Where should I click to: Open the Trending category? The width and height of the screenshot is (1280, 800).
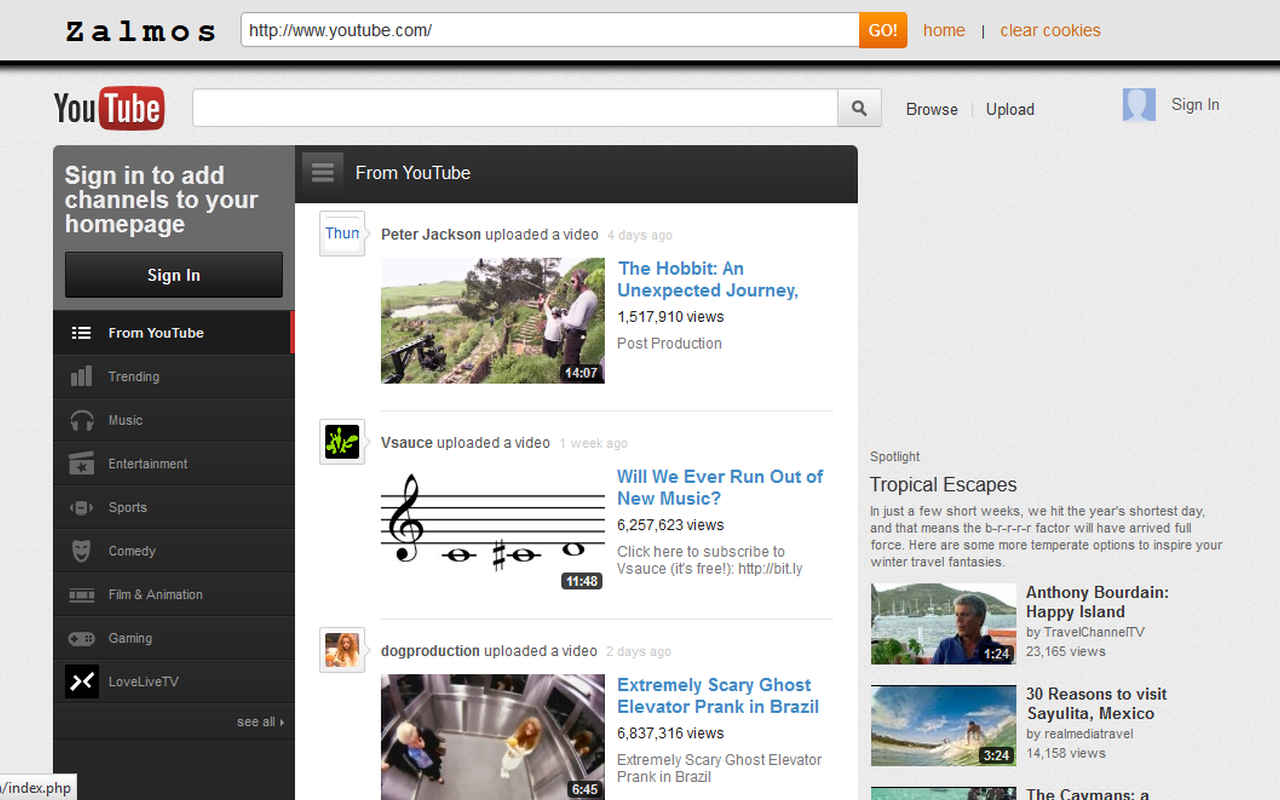174,377
